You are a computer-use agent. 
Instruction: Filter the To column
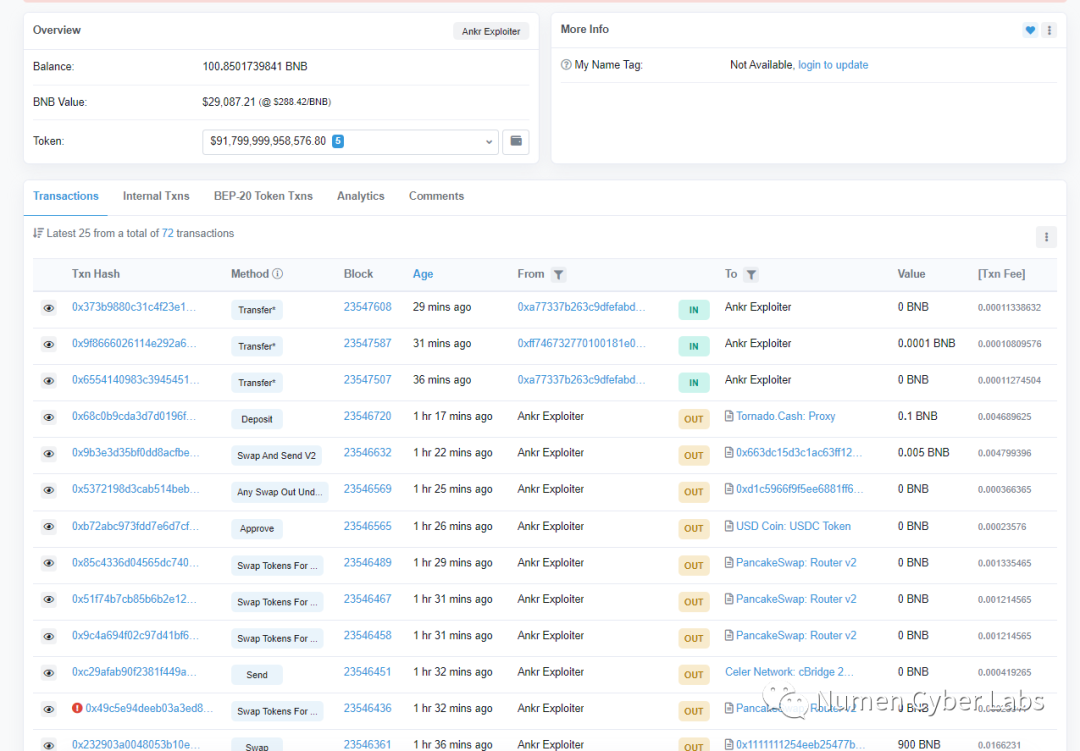click(x=751, y=275)
